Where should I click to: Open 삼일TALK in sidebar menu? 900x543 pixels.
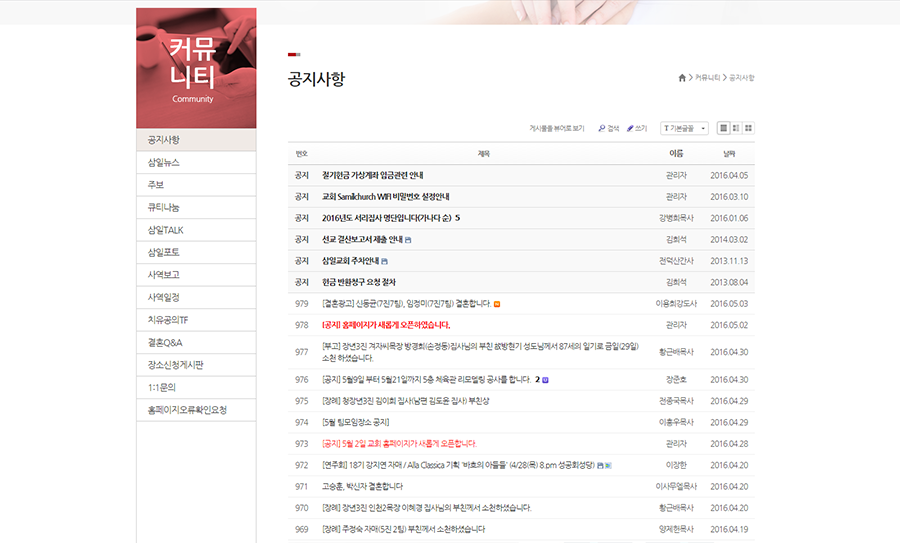point(196,230)
